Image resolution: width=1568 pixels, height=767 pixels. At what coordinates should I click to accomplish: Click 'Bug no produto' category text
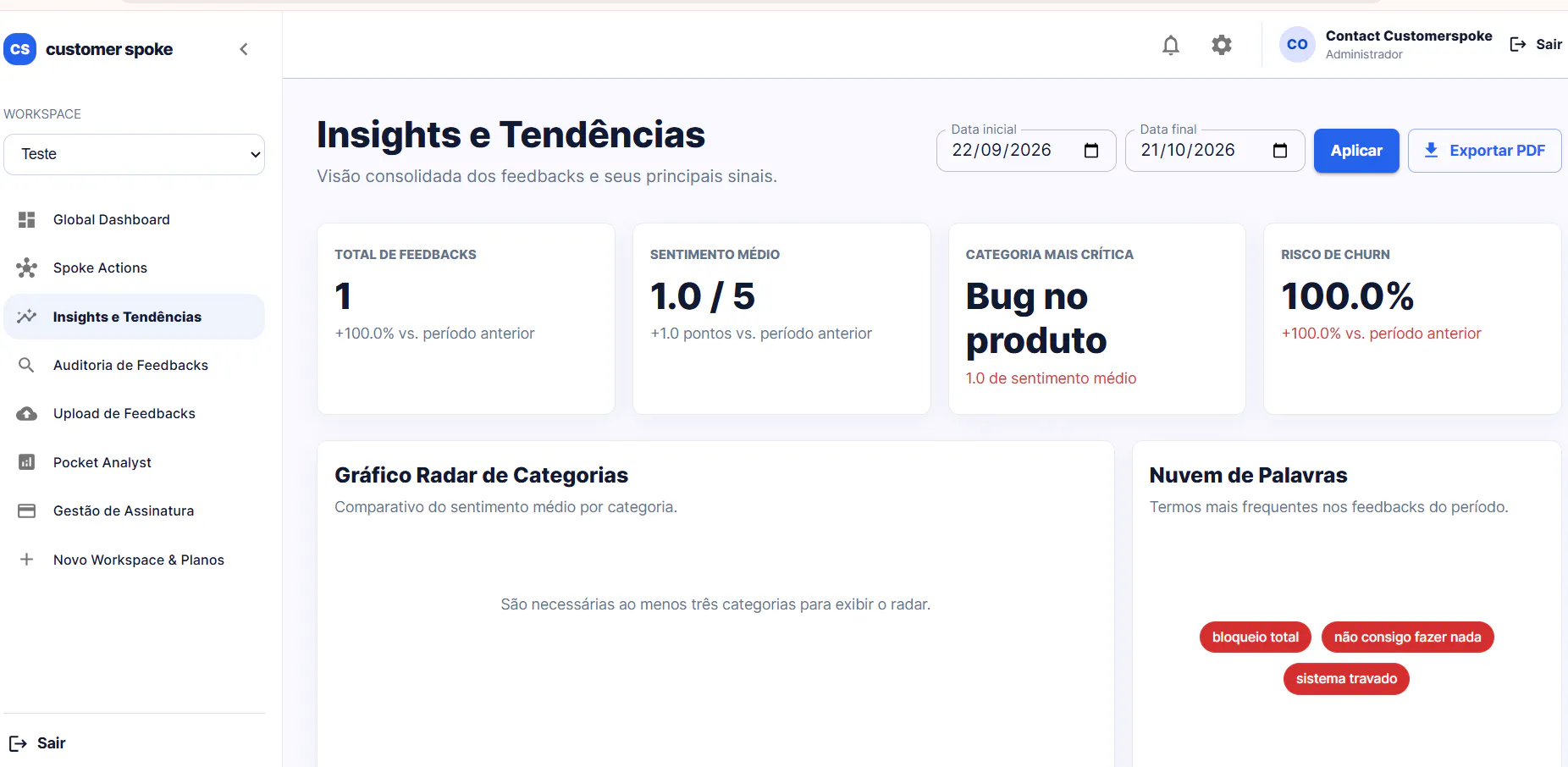[x=1036, y=318]
